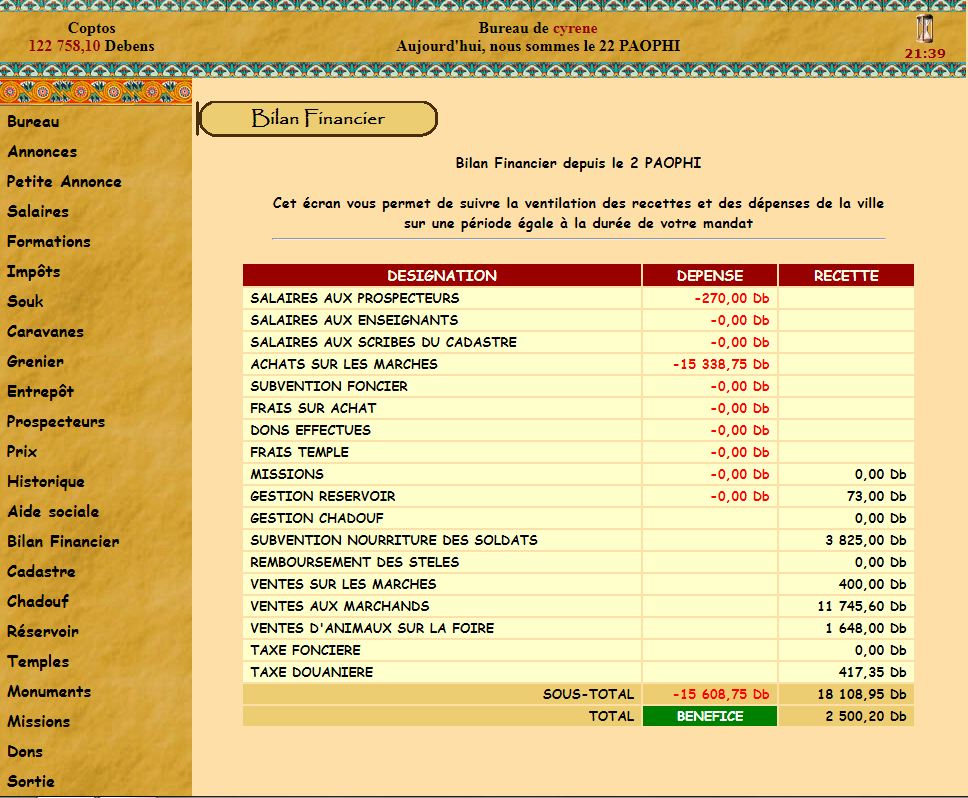Image resolution: width=968 pixels, height=798 pixels.
Task: Open Caravanes from the sidebar
Action: [45, 331]
